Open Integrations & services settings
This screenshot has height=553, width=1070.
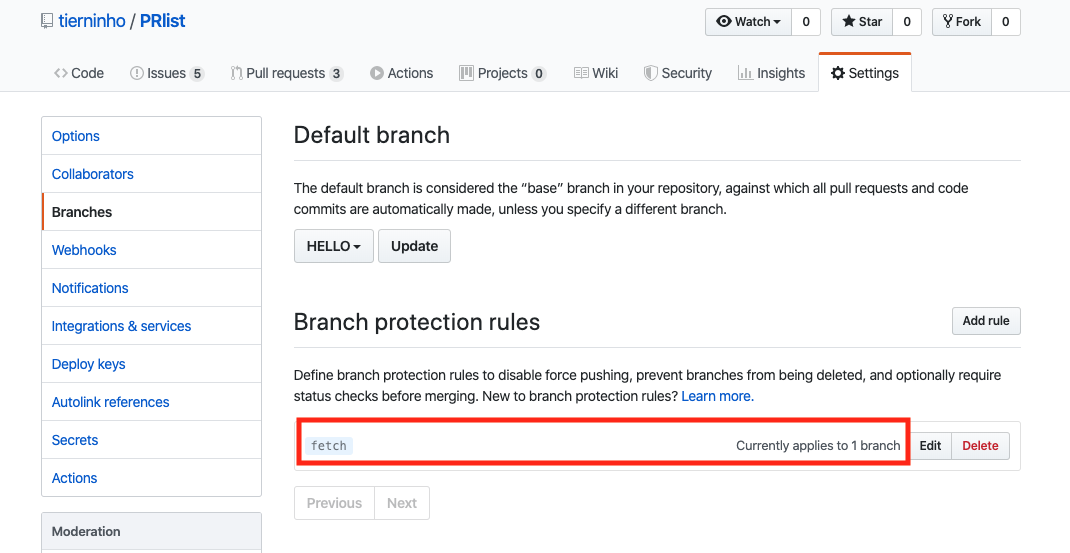click(151, 326)
